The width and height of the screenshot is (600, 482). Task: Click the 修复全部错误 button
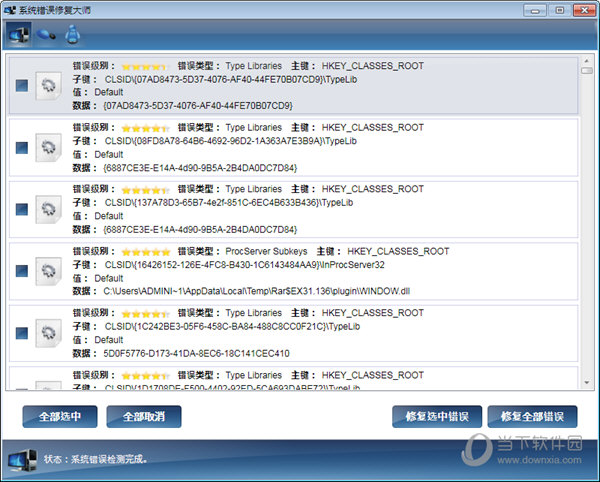[x=532, y=417]
